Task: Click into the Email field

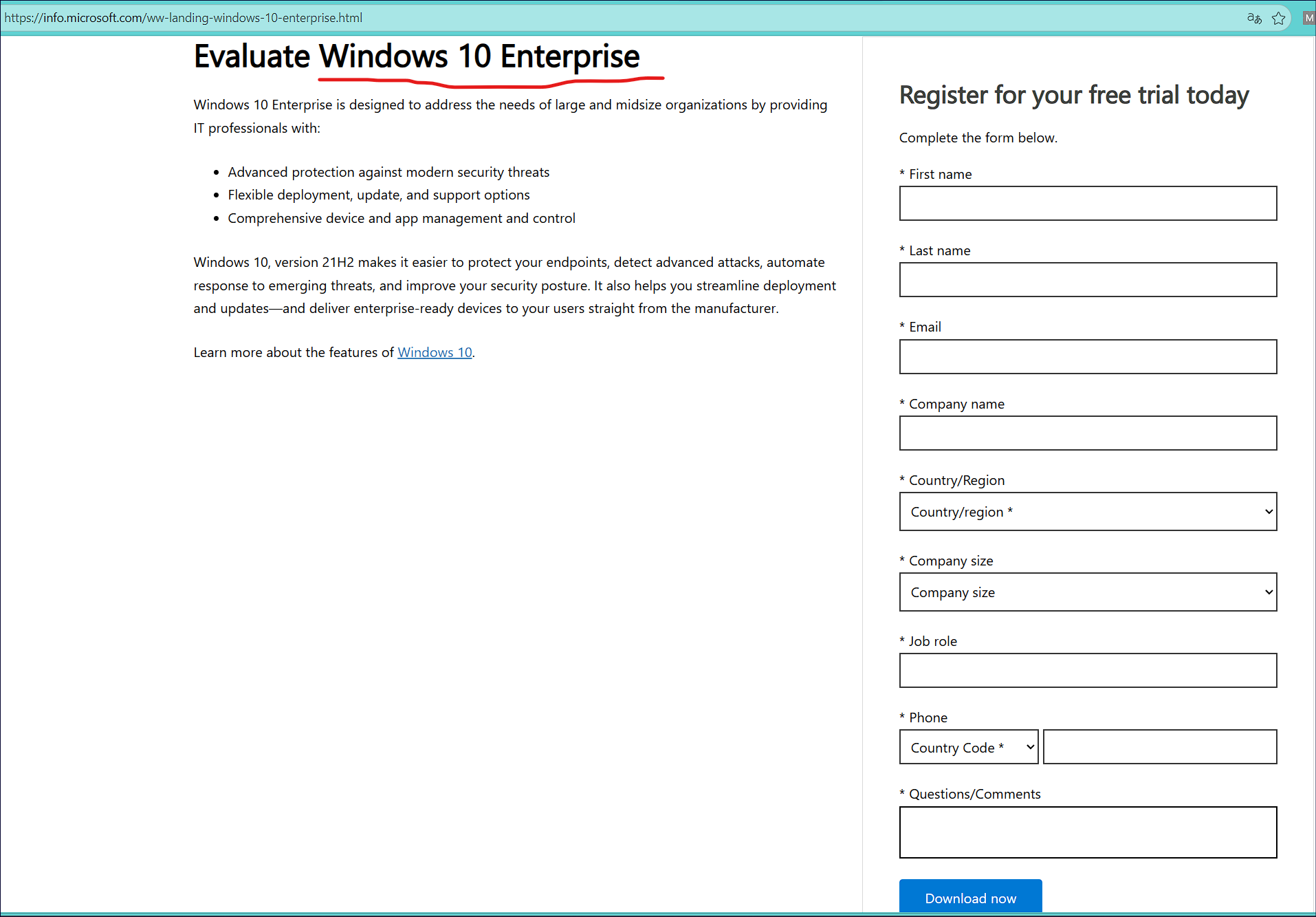Action: [1088, 357]
